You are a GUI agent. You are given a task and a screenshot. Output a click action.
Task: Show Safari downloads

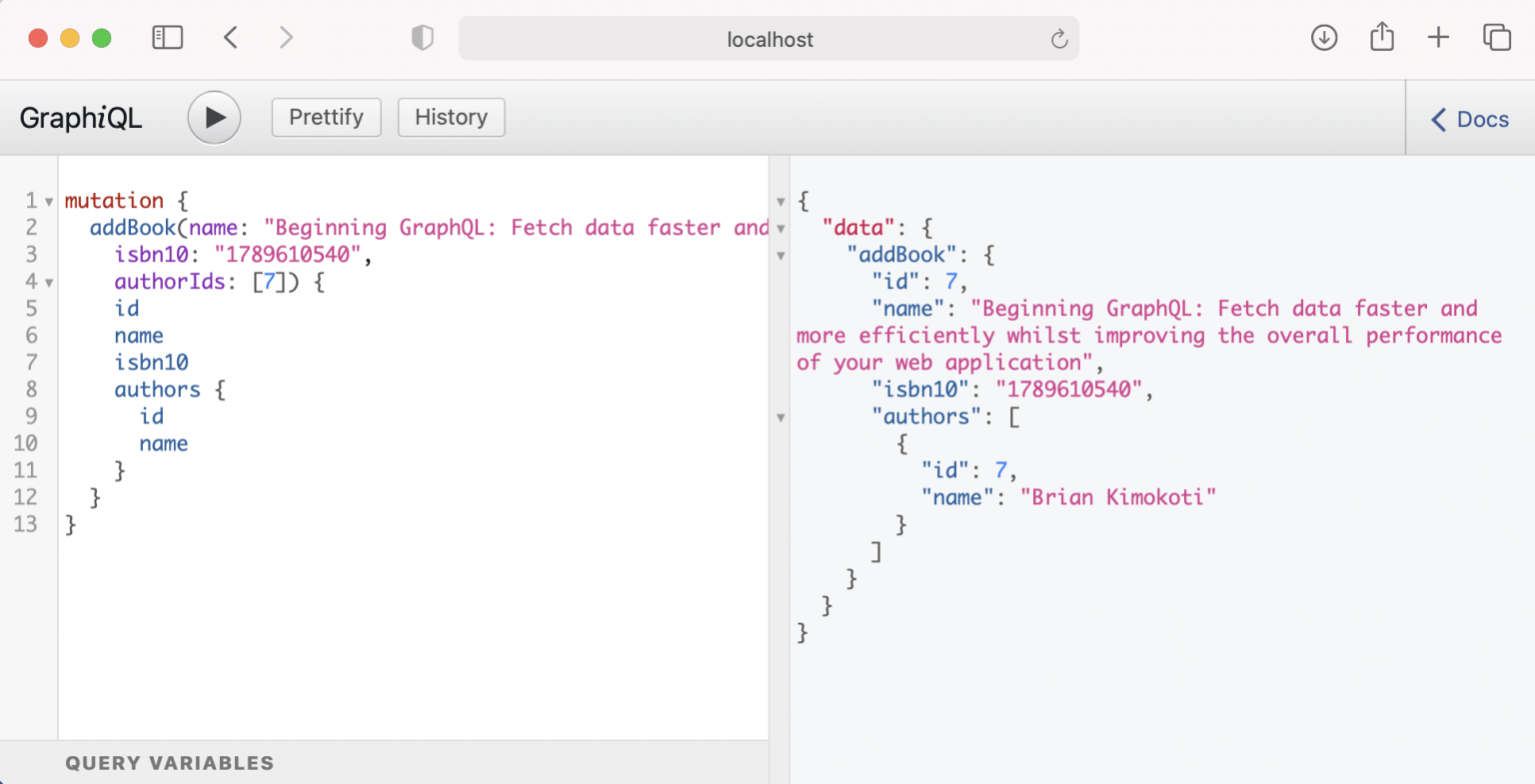[x=1324, y=38]
